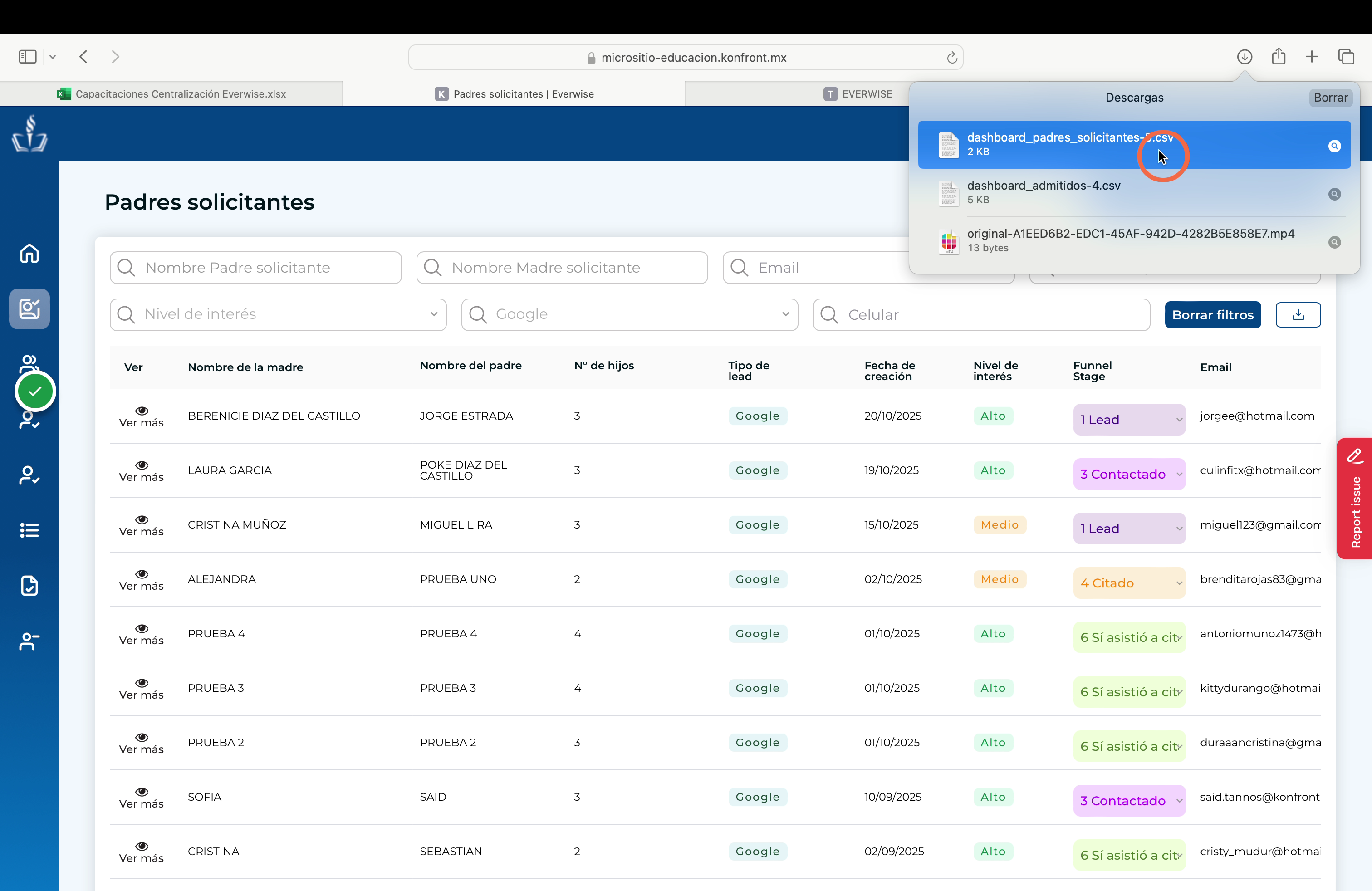Expand Funnel Stage dropdown for LAURA GARCIA
This screenshot has width=1372, height=891.
click(x=1129, y=474)
